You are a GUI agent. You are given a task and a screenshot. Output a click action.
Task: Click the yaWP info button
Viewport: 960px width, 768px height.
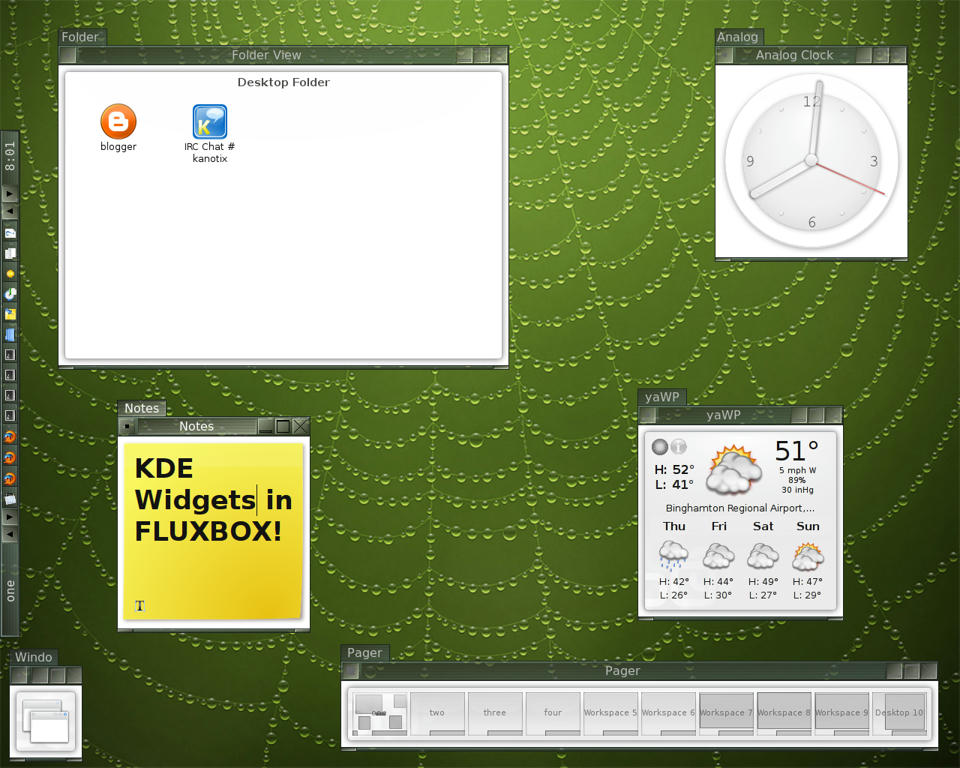(679, 447)
